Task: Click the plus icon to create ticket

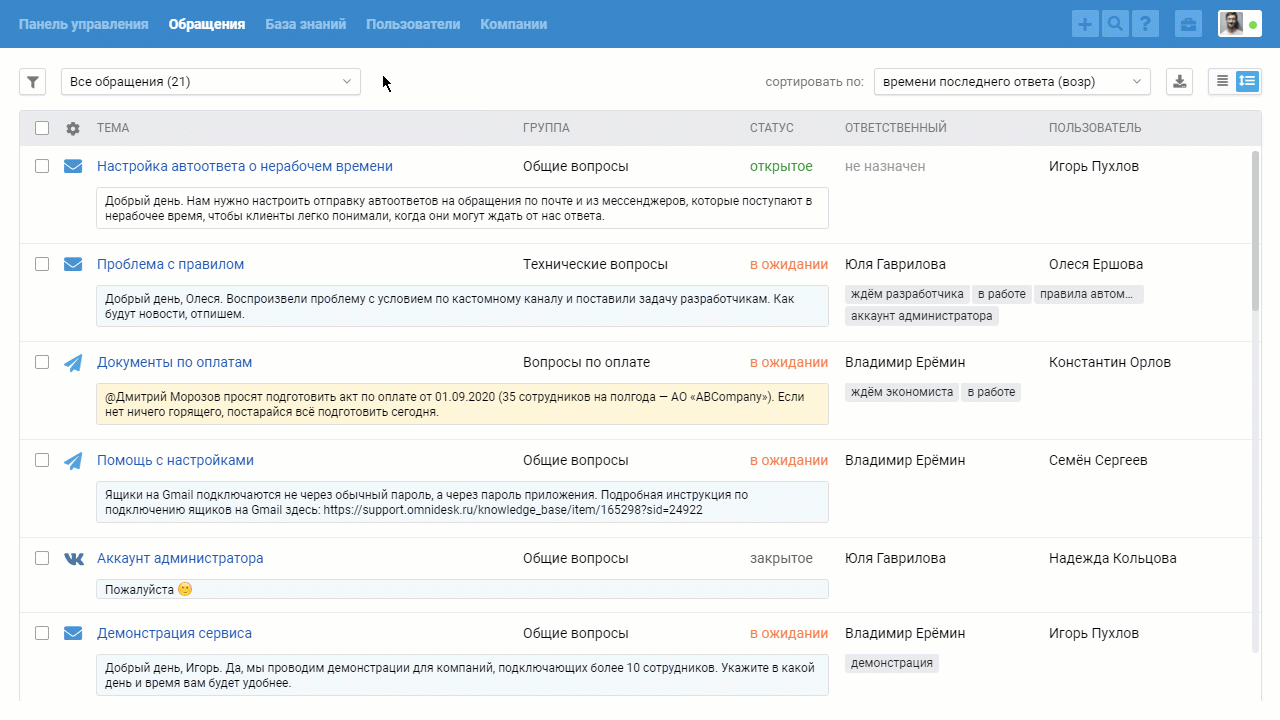Action: pos(1085,24)
